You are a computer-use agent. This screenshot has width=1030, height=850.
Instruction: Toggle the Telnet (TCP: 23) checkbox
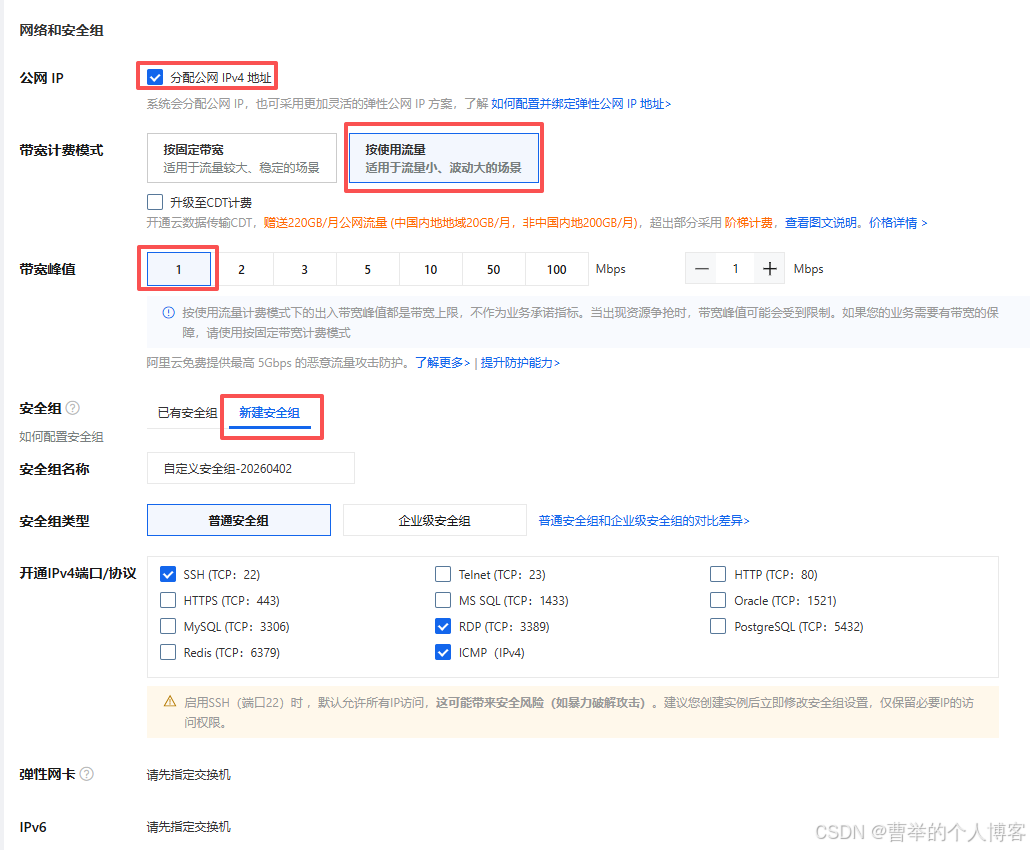click(x=443, y=574)
